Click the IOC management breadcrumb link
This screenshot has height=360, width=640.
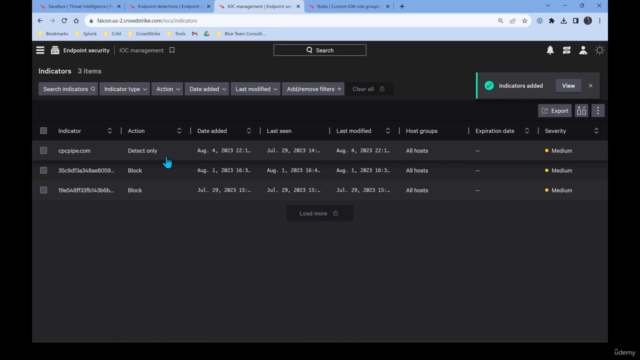click(141, 50)
